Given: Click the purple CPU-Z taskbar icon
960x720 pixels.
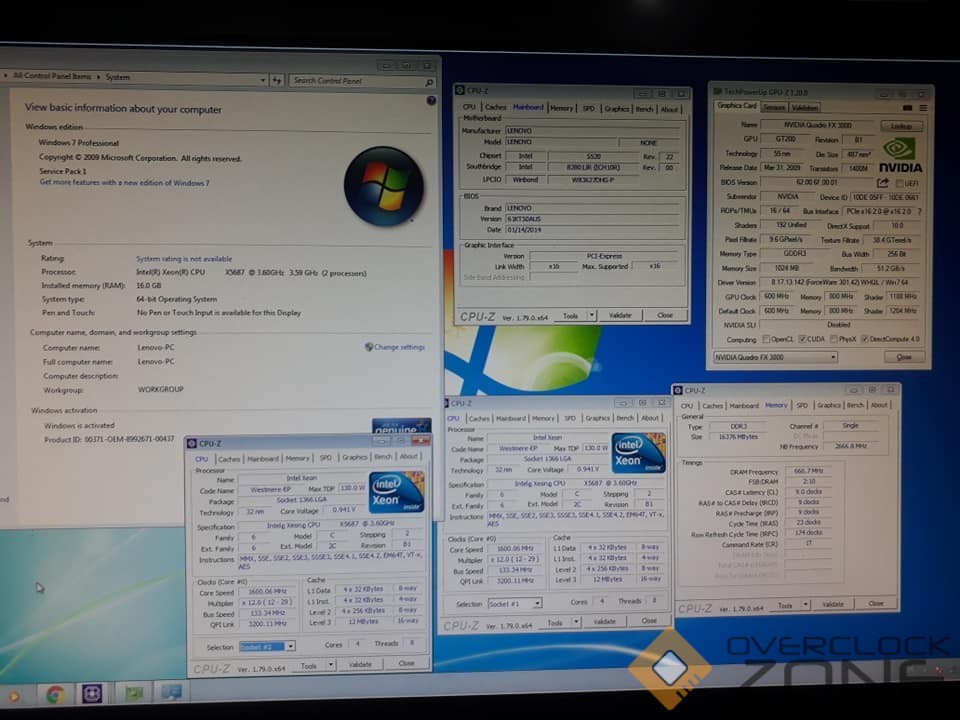Looking at the screenshot, I should tap(92, 693).
